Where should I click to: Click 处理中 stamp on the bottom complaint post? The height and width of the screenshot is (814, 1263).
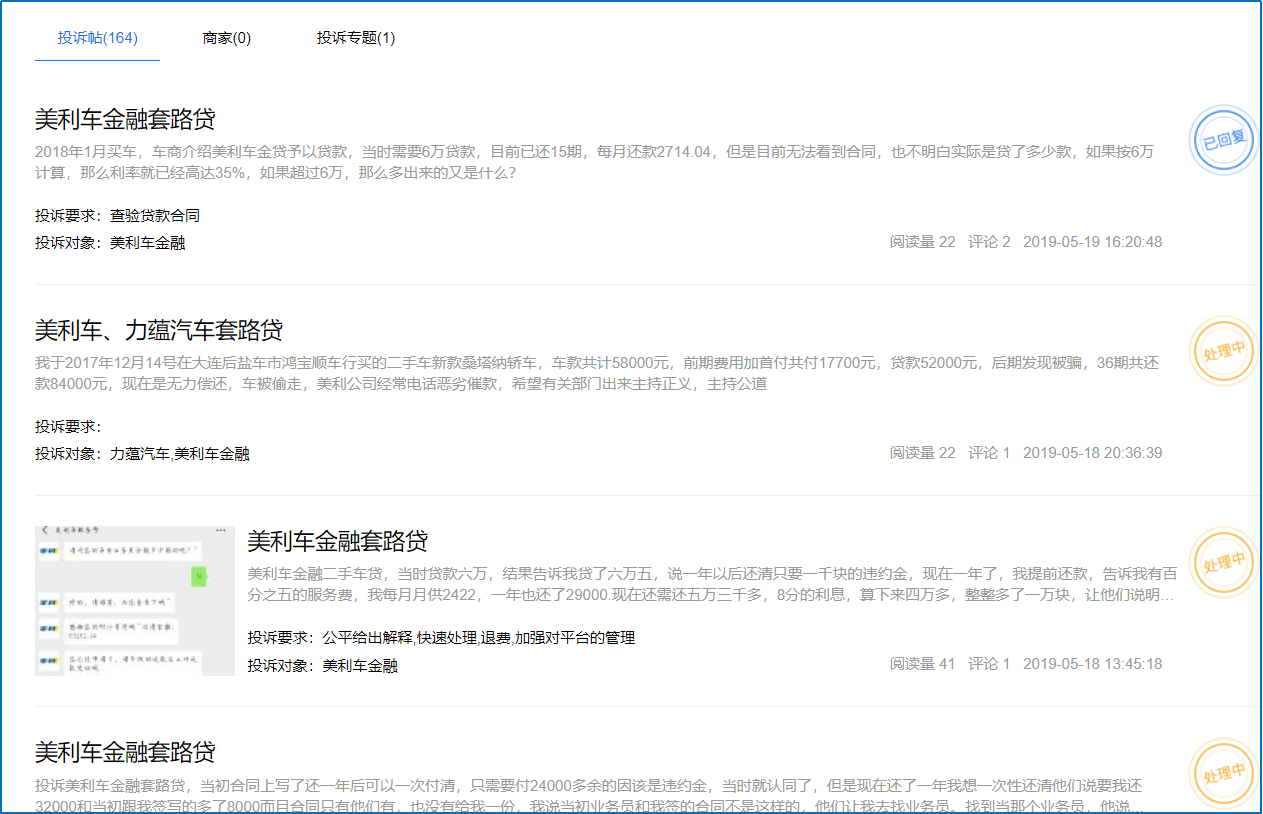(x=1223, y=773)
